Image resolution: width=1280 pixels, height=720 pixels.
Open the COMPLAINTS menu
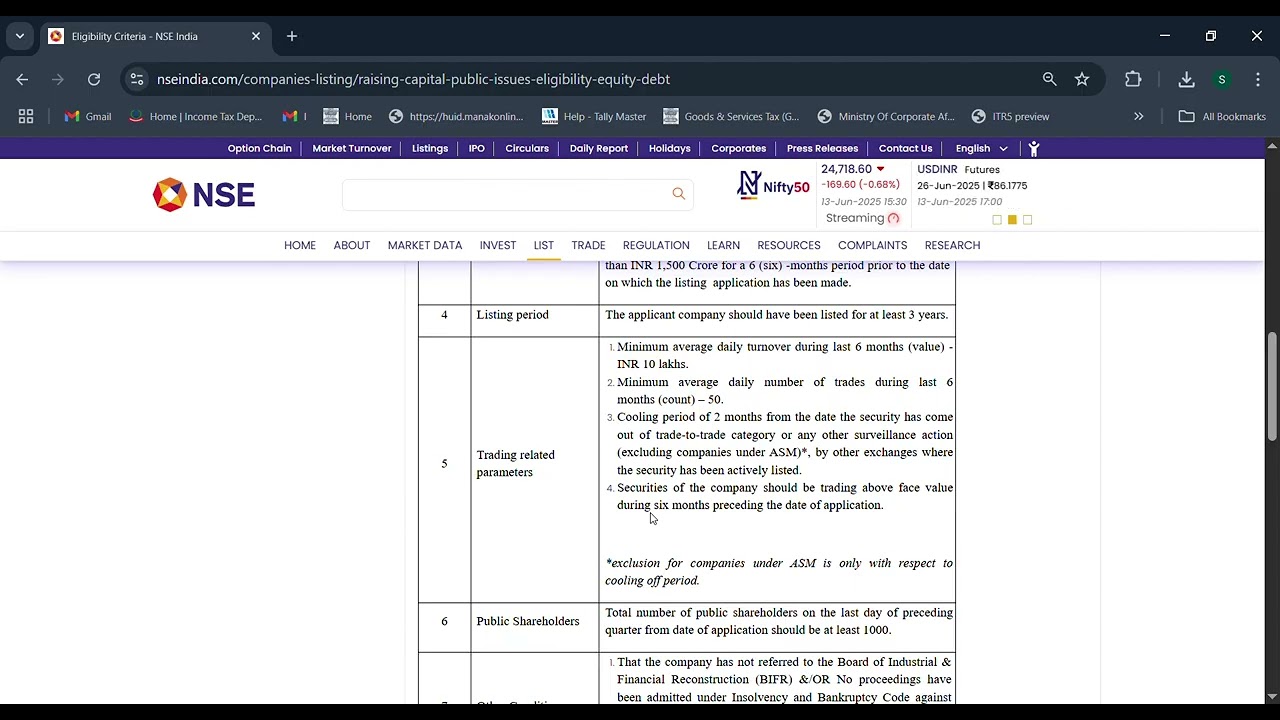873,245
